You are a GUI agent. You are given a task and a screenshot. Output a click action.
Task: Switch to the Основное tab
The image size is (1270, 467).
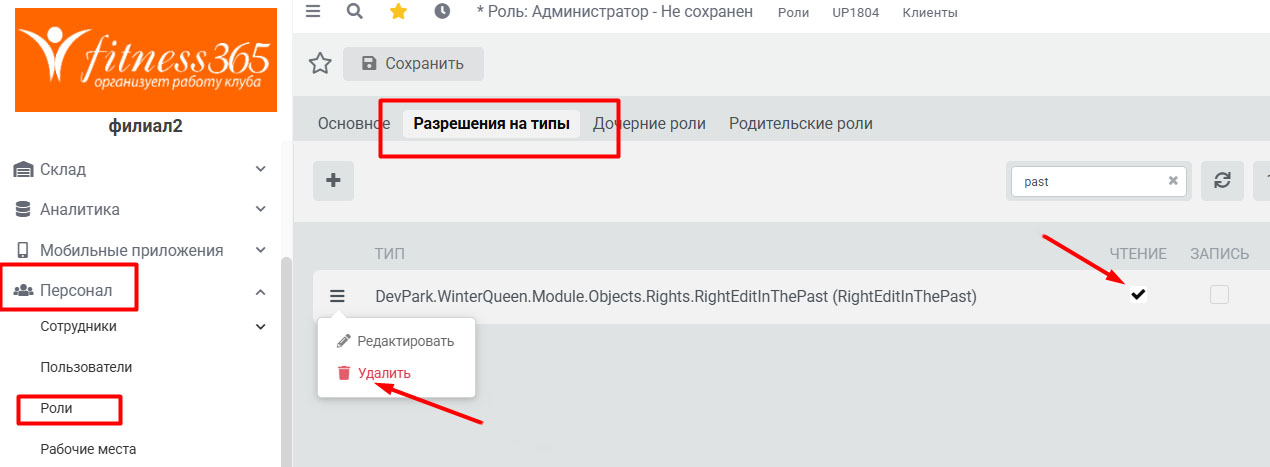[x=353, y=124]
